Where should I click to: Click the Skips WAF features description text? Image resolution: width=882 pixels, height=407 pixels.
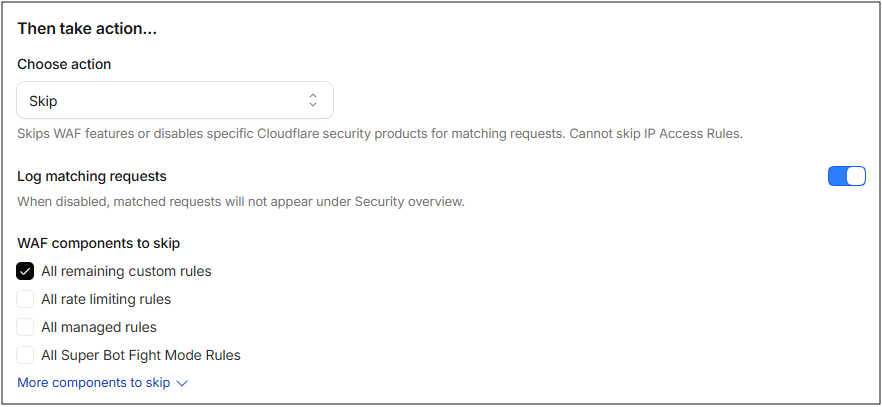click(380, 135)
